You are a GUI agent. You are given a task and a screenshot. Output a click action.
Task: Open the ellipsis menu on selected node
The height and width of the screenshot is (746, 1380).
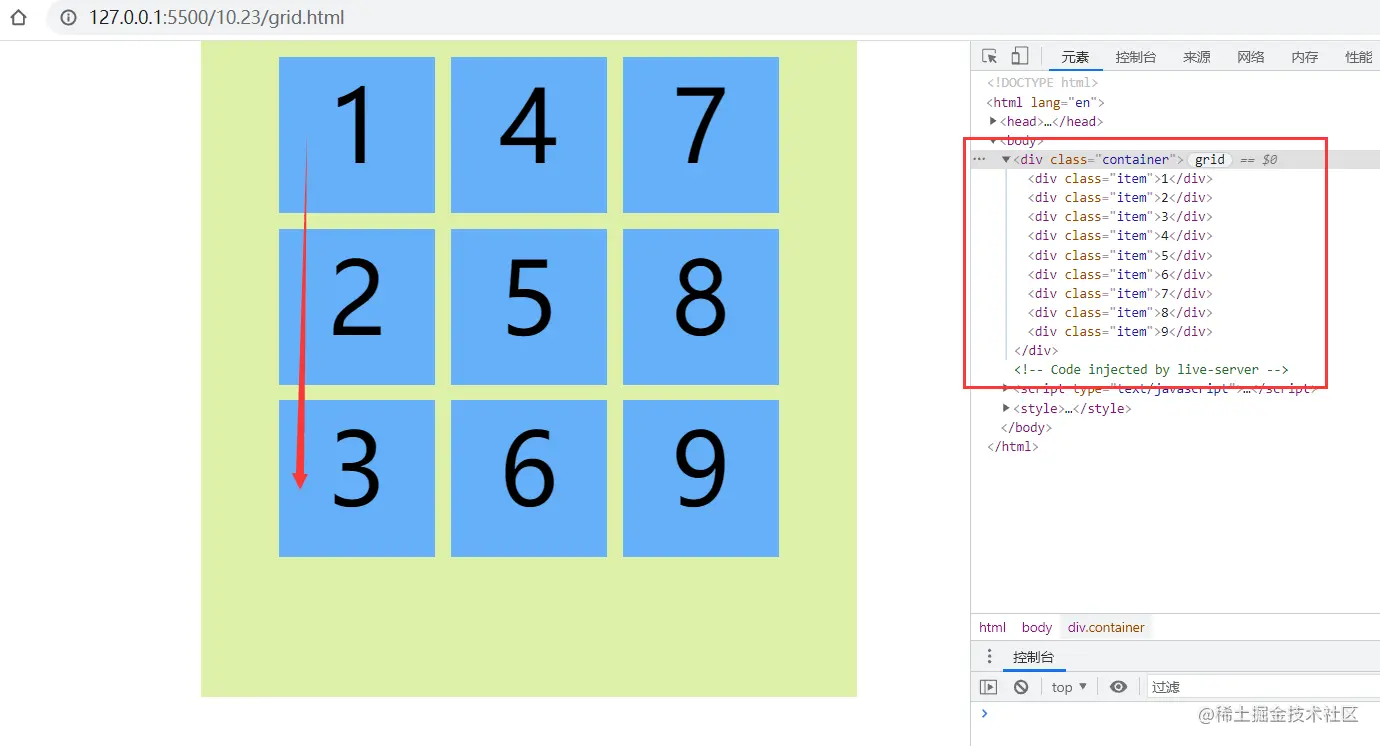coord(980,159)
